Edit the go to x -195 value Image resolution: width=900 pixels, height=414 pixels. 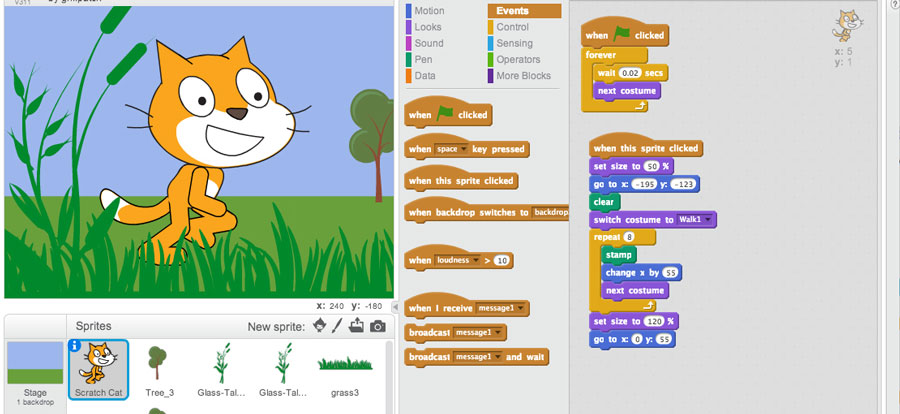pyautogui.click(x=642, y=184)
